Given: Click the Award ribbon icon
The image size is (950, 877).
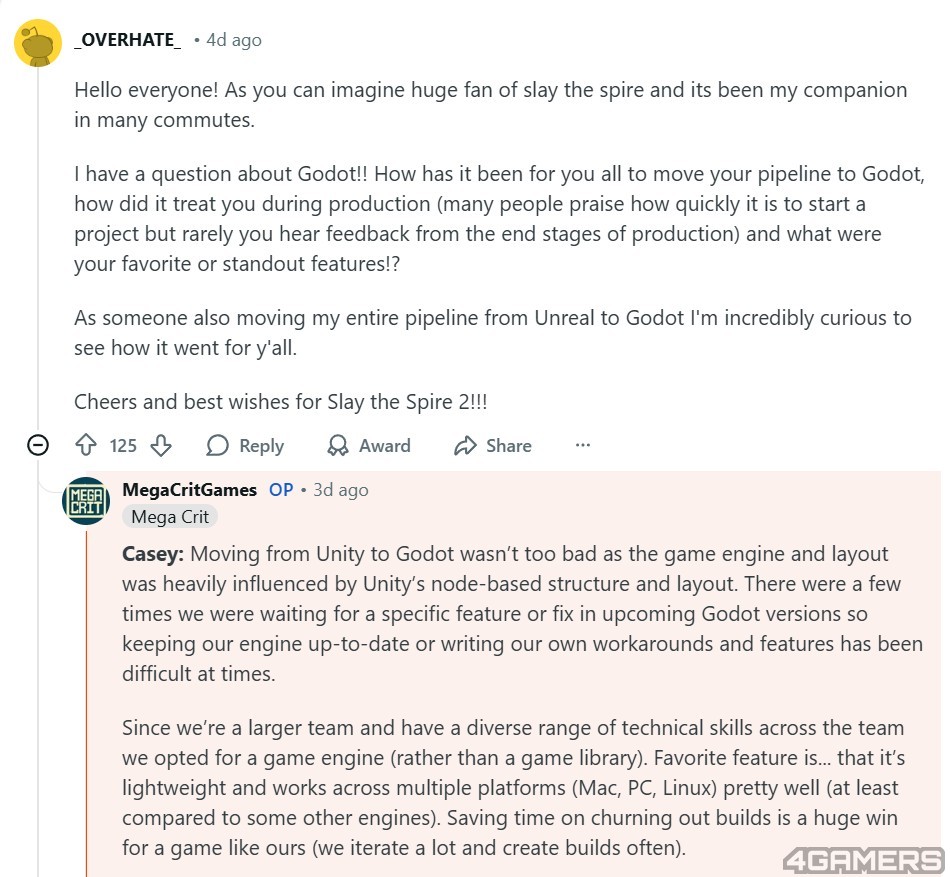Looking at the screenshot, I should (x=339, y=446).
